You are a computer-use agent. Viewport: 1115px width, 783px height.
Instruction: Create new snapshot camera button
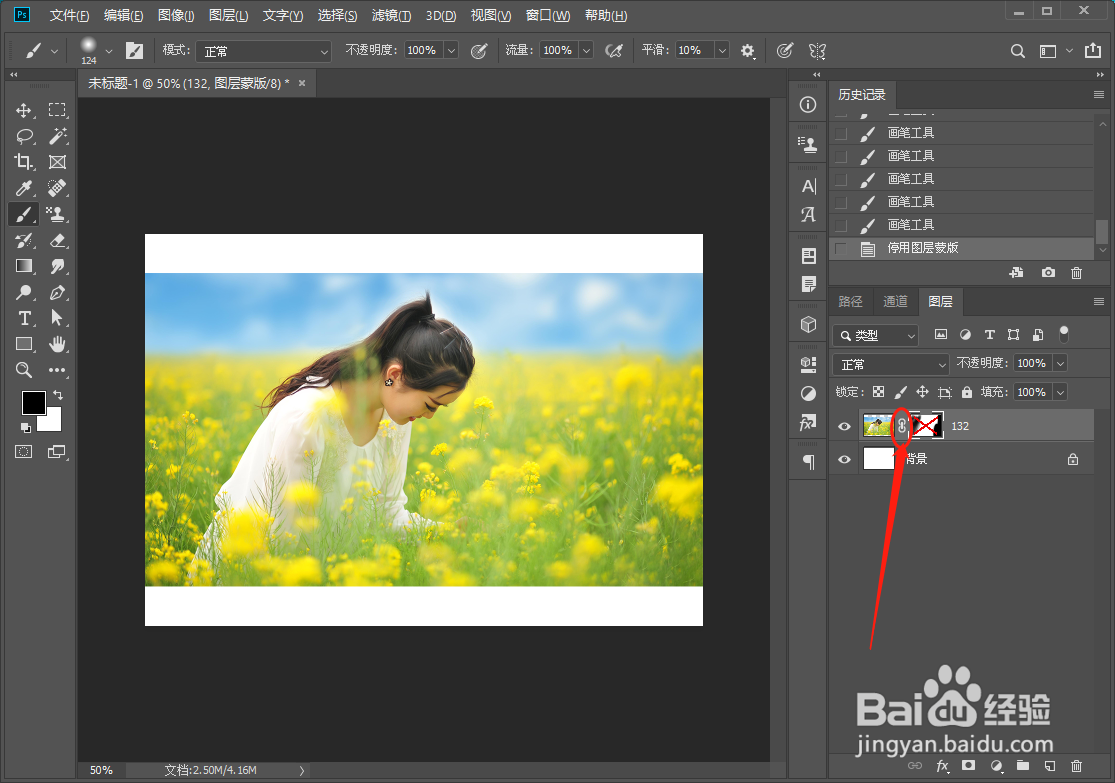coord(1048,272)
